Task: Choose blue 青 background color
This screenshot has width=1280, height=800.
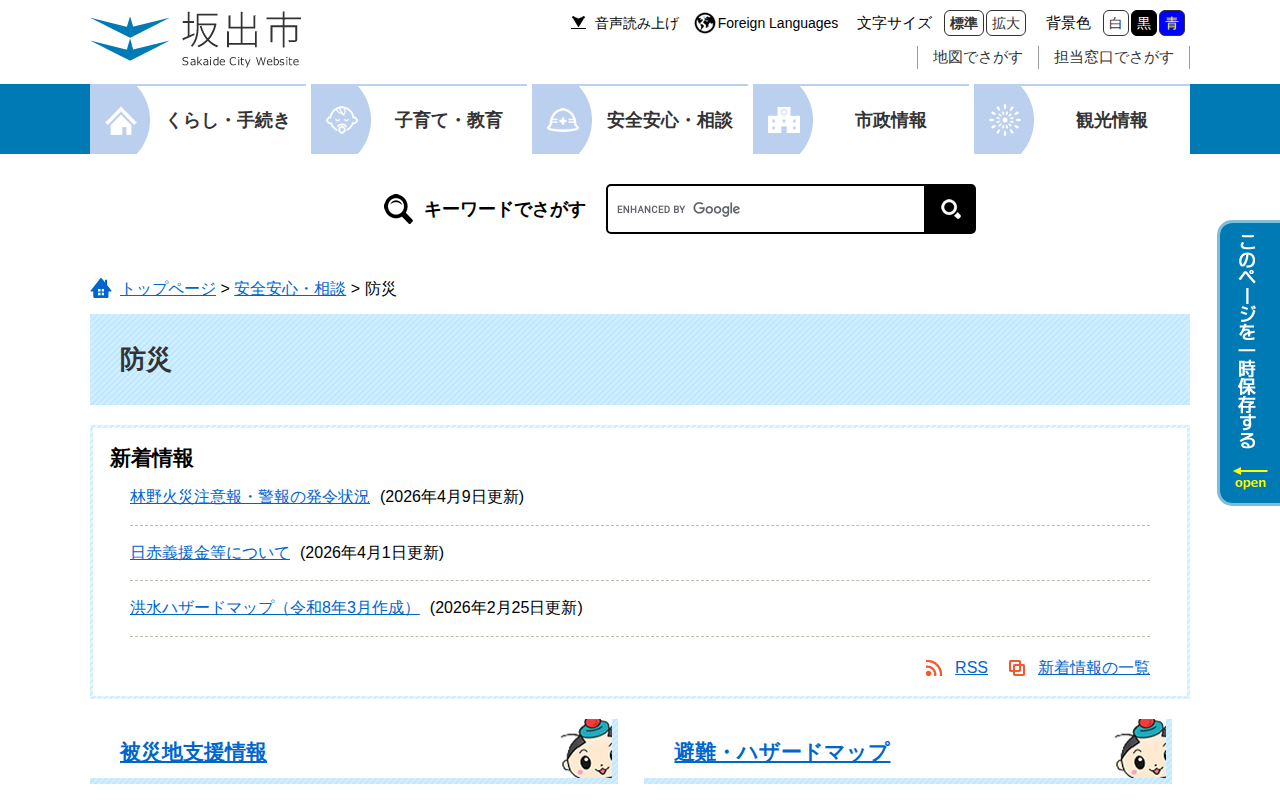Action: coord(1172,23)
